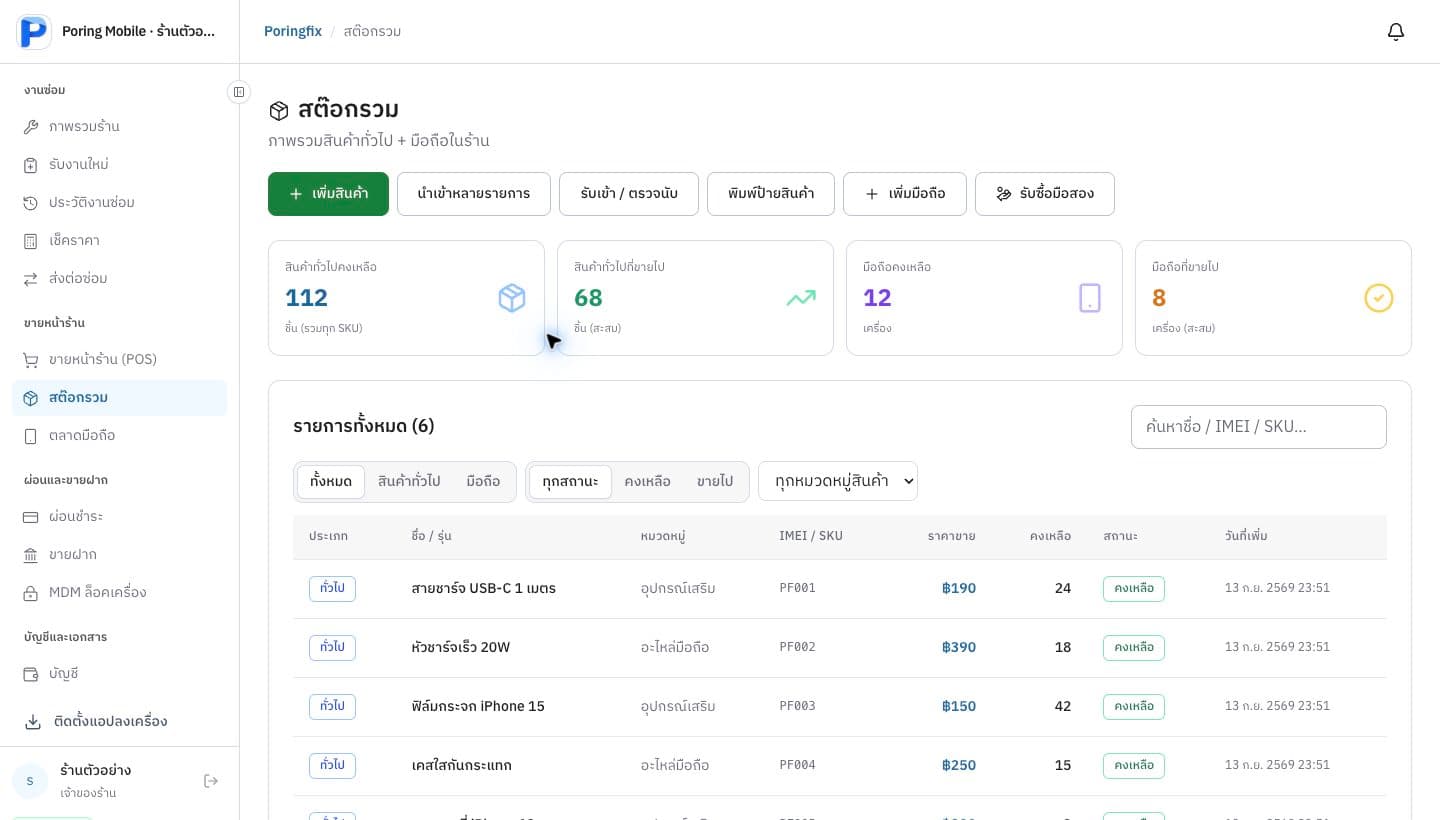The image size is (1440, 820).
Task: Click the package icon beside สต๊อกรวม heading
Action: [279, 111]
